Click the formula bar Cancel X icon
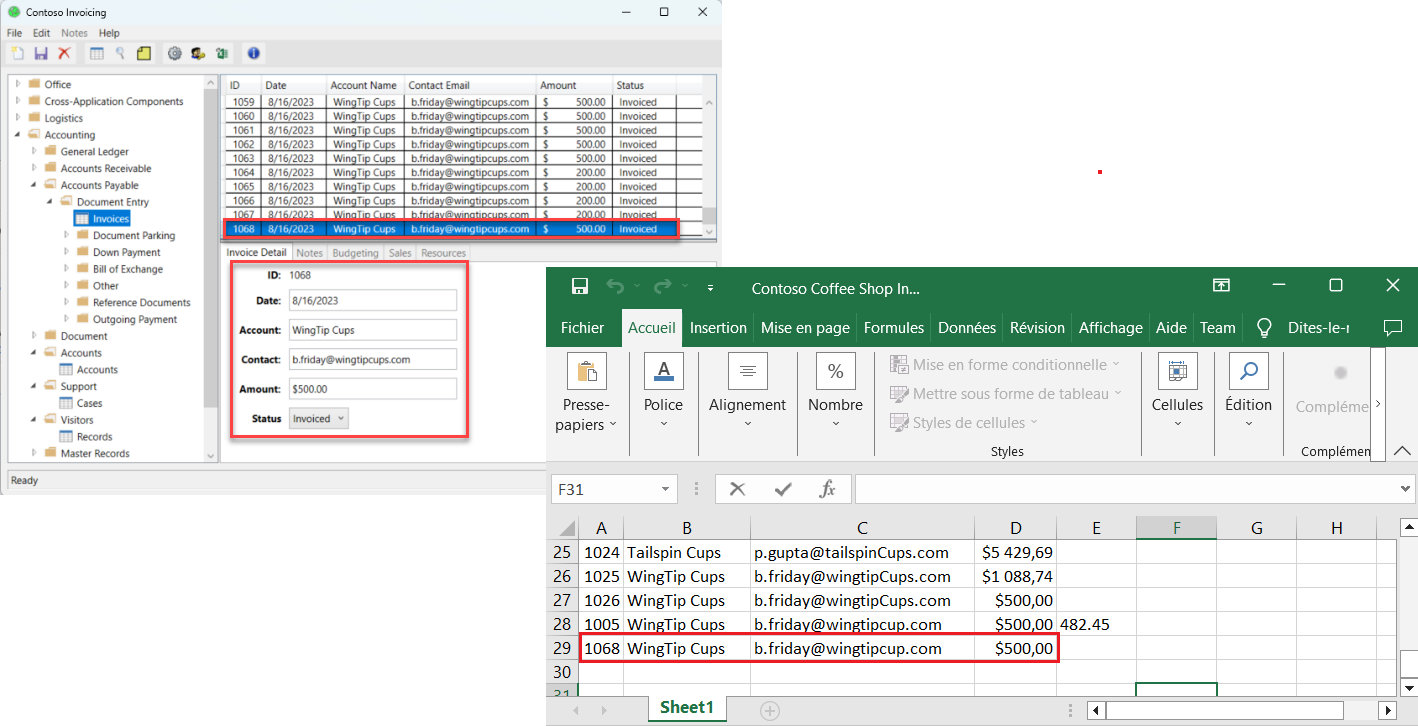This screenshot has width=1418, height=726. coord(737,489)
